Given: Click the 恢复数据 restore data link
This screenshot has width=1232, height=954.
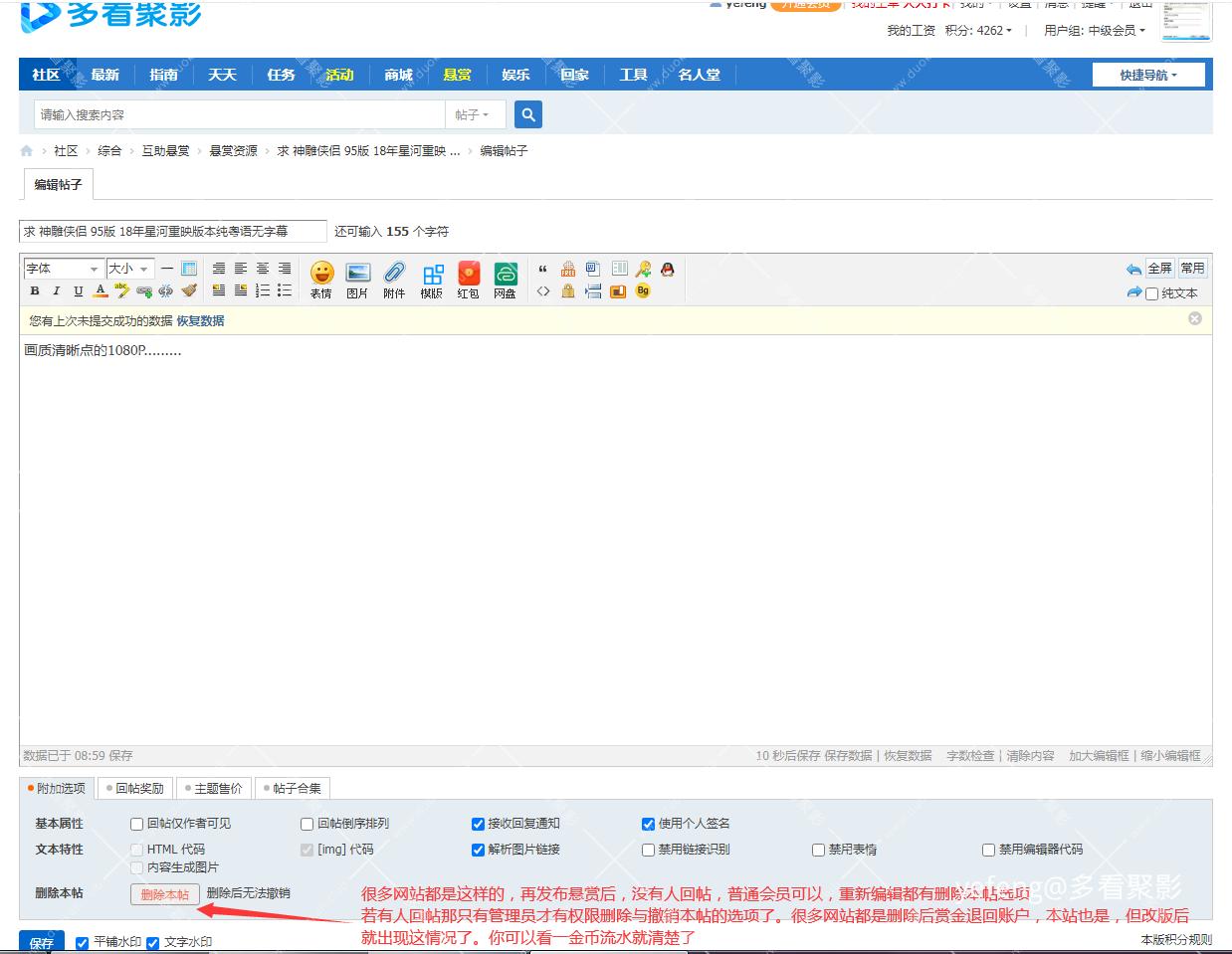Looking at the screenshot, I should click(200, 320).
